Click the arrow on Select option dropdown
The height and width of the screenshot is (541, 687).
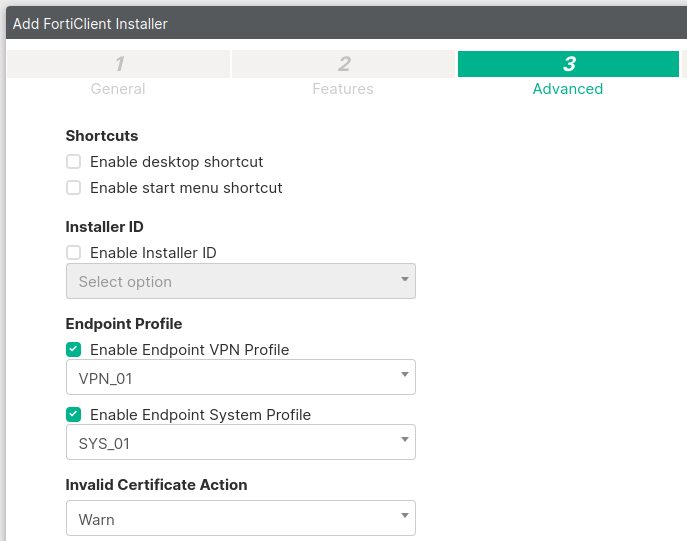point(404,279)
